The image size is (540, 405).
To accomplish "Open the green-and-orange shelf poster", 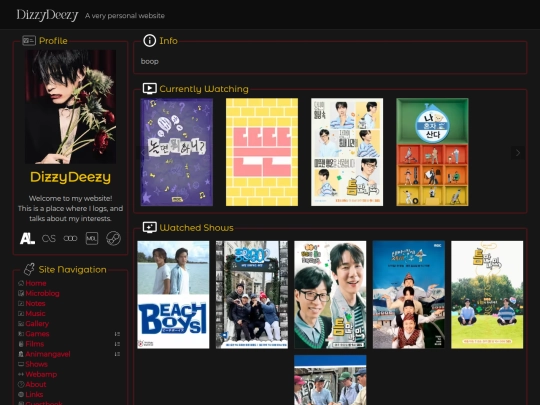I will (432, 152).
